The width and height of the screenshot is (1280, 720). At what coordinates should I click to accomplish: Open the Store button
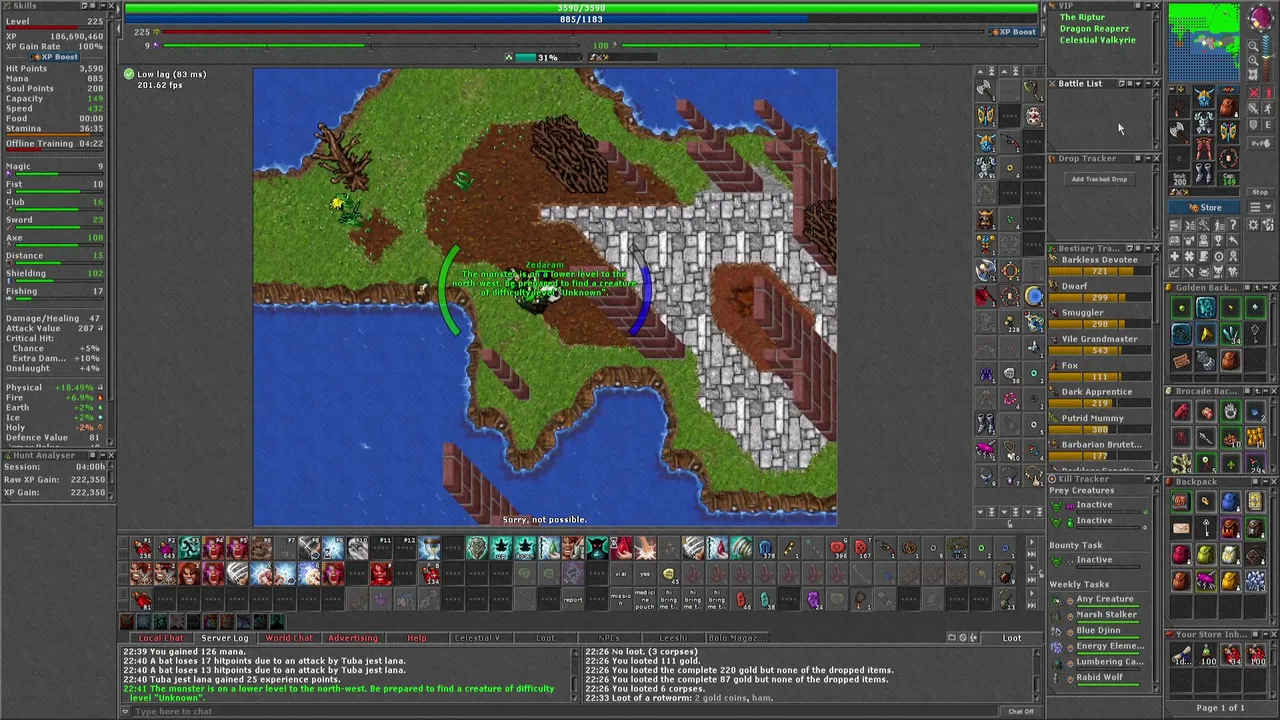[1204, 207]
